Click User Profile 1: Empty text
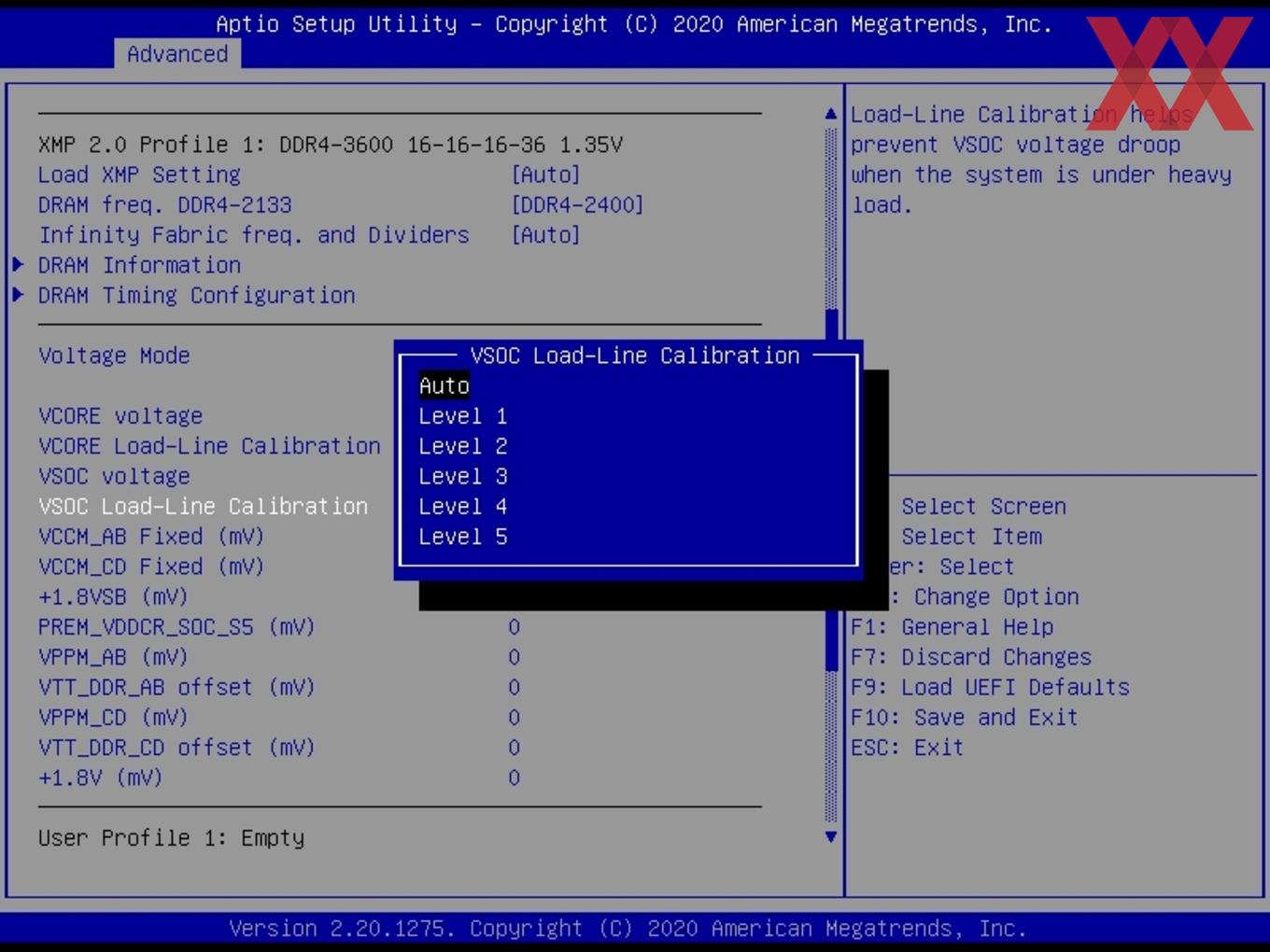 tap(171, 838)
